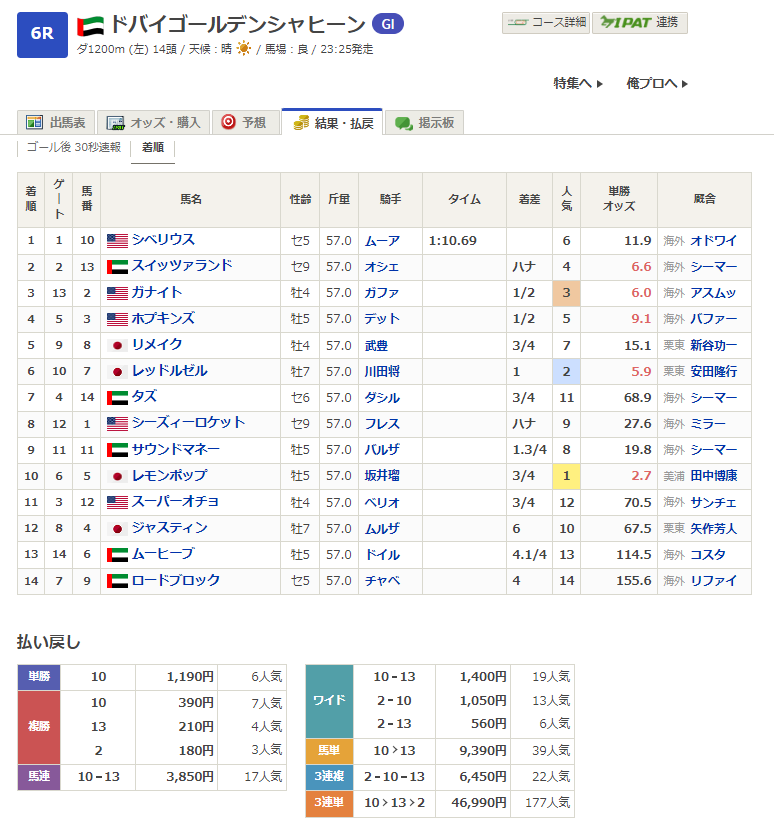Switch to ゴール後30秒速報 sub-tab
Screen dimensions: 774x827
[74, 147]
